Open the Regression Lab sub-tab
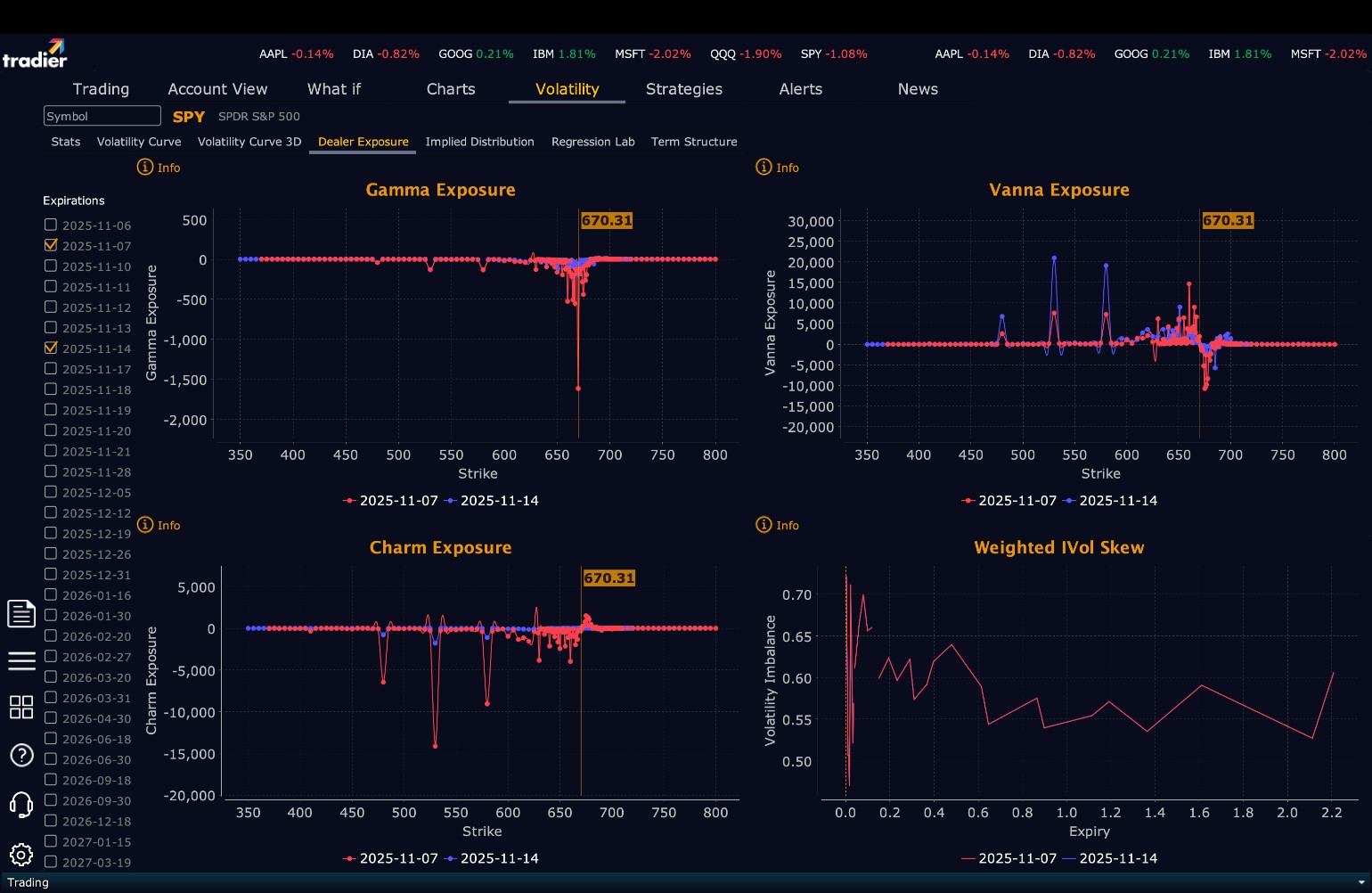1372x893 pixels. coord(593,142)
